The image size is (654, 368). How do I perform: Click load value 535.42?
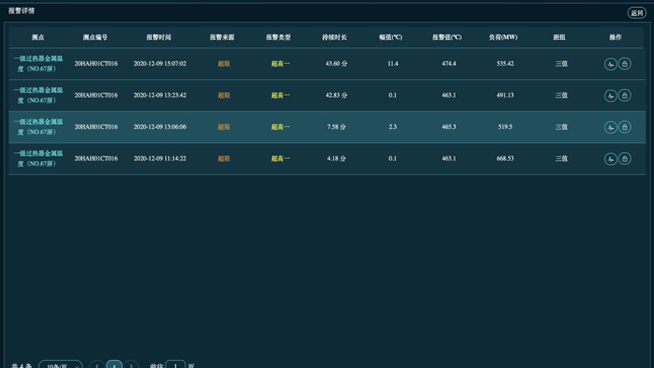pyautogui.click(x=505, y=63)
